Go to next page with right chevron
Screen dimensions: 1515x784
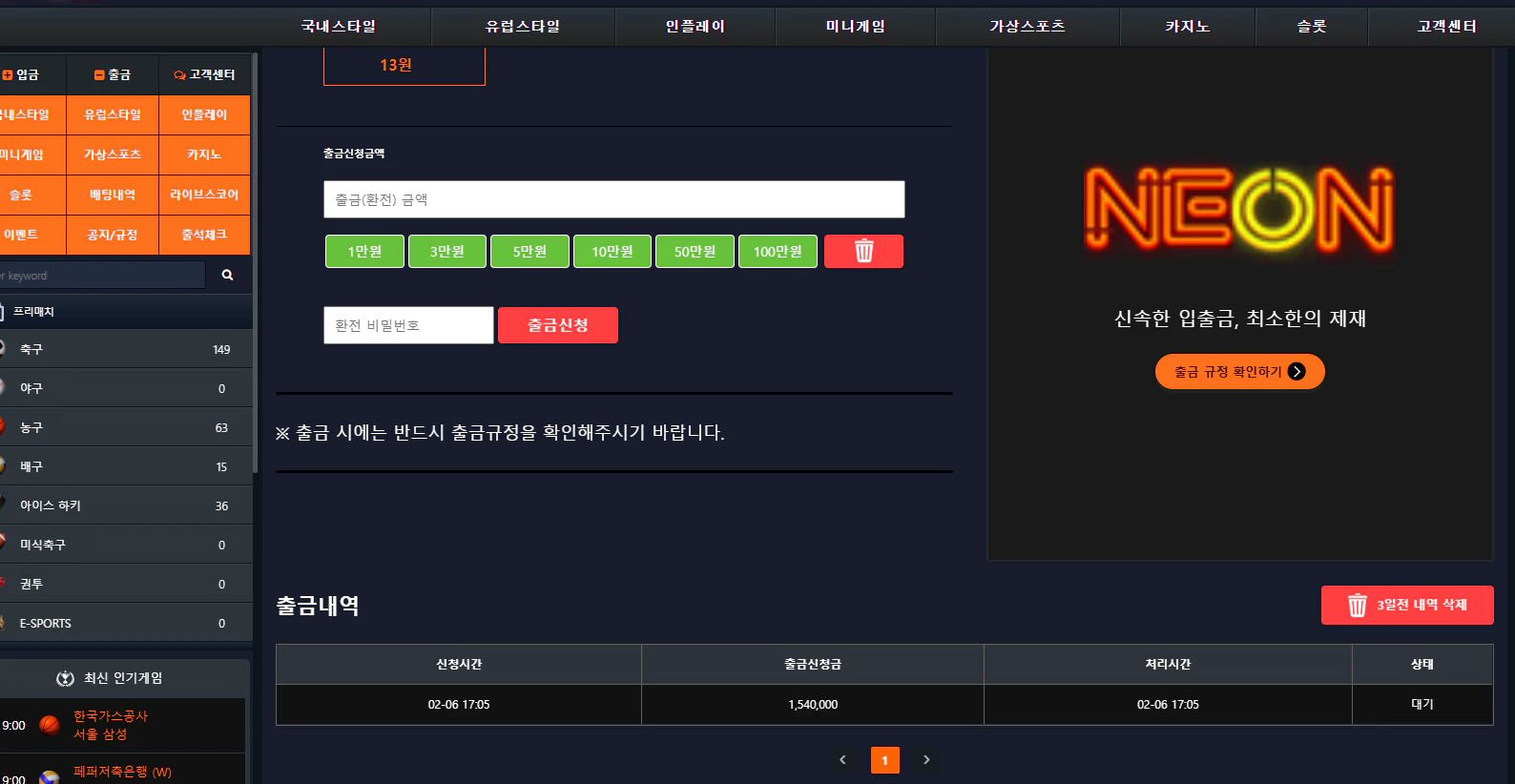(x=926, y=760)
